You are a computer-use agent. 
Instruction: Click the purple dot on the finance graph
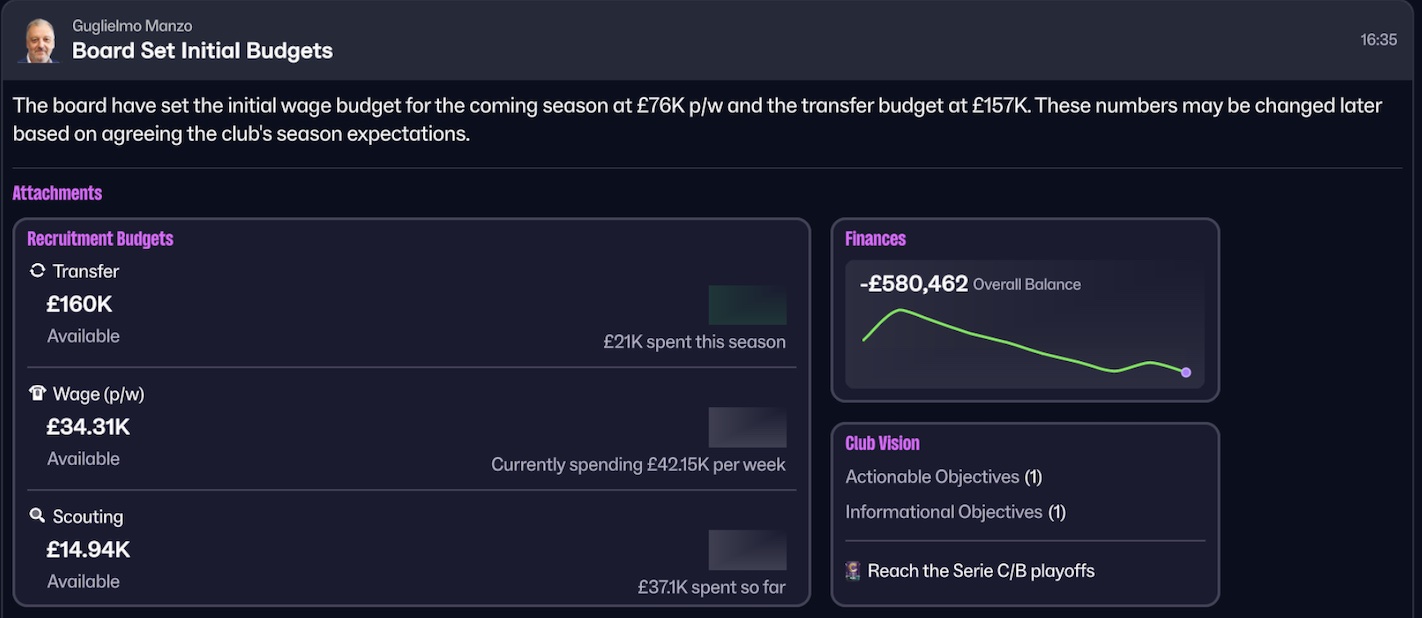(1186, 372)
